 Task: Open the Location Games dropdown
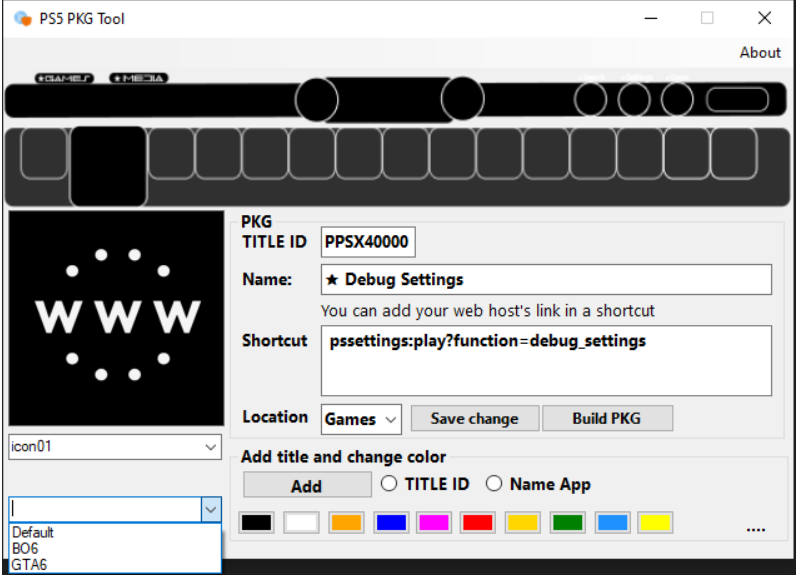390,419
